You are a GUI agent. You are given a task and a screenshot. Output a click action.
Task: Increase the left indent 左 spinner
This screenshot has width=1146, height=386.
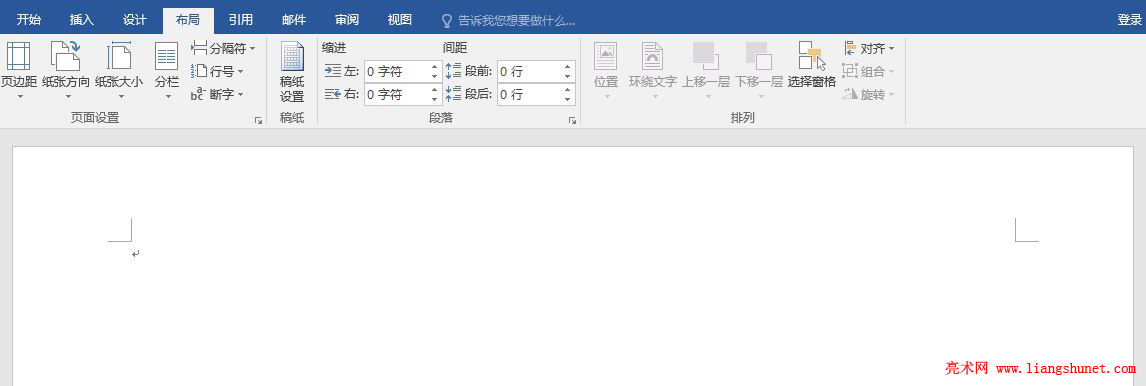pyautogui.click(x=435, y=67)
